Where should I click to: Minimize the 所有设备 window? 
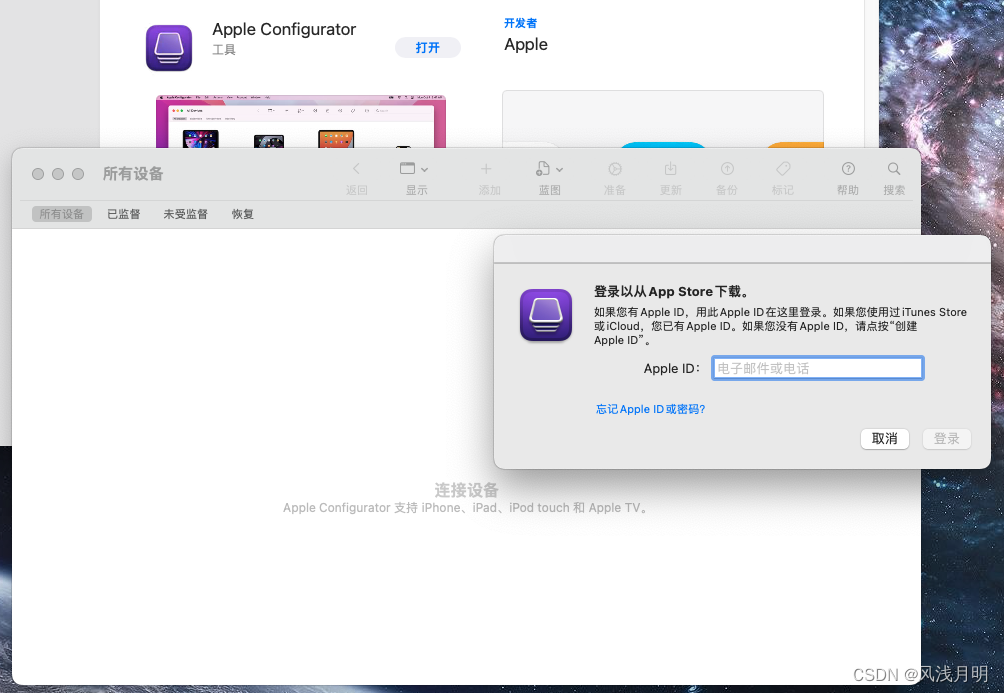pos(58,174)
